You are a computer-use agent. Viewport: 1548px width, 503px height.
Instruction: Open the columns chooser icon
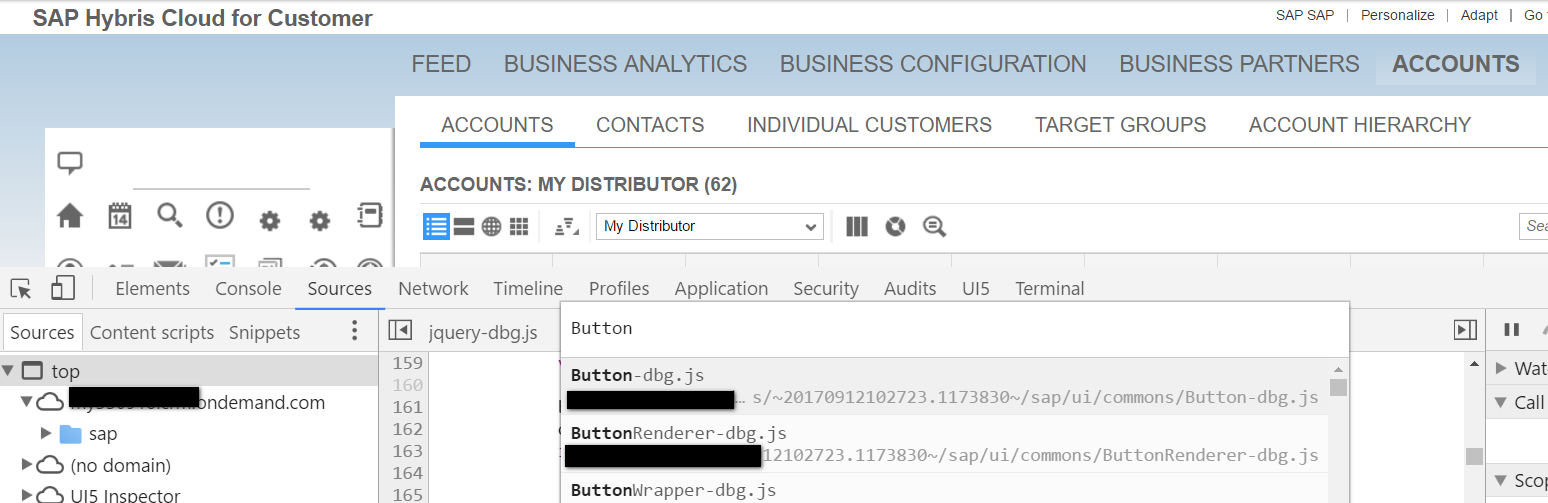click(x=857, y=227)
